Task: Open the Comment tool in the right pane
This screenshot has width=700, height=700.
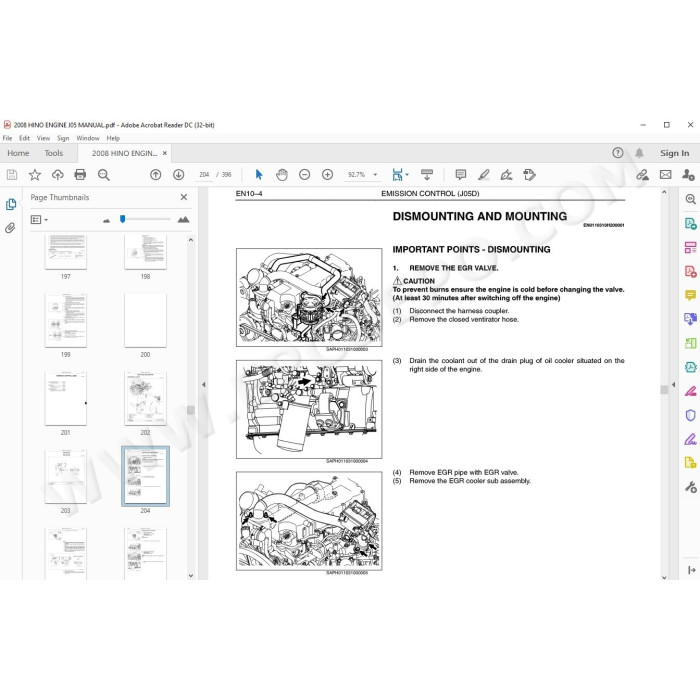Action: point(691,295)
